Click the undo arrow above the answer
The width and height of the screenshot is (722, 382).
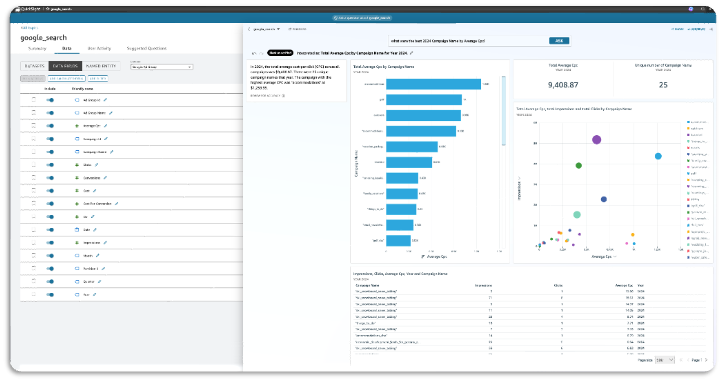pos(254,53)
